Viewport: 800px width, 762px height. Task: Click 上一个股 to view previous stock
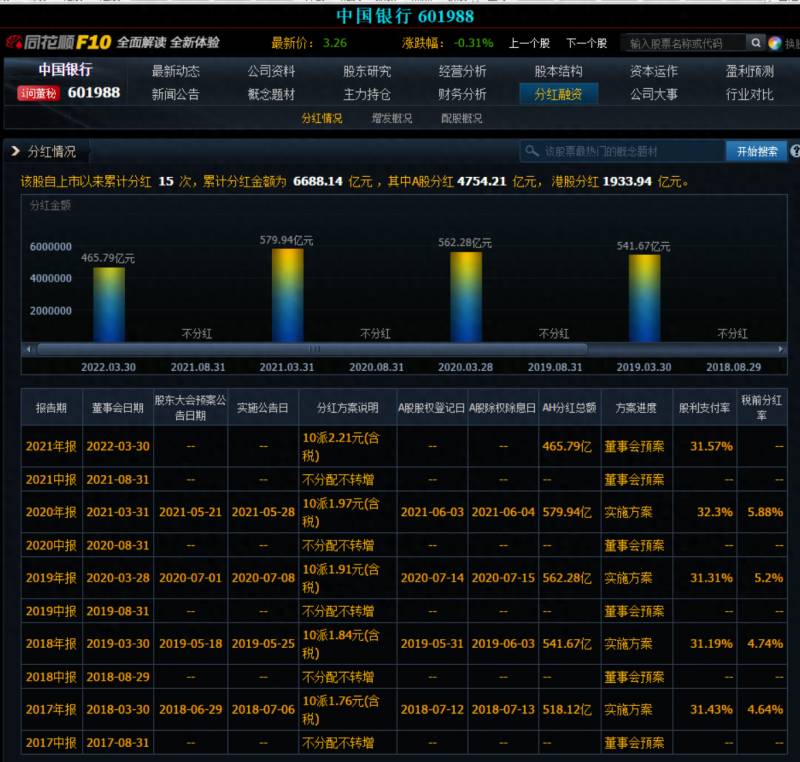pyautogui.click(x=529, y=43)
